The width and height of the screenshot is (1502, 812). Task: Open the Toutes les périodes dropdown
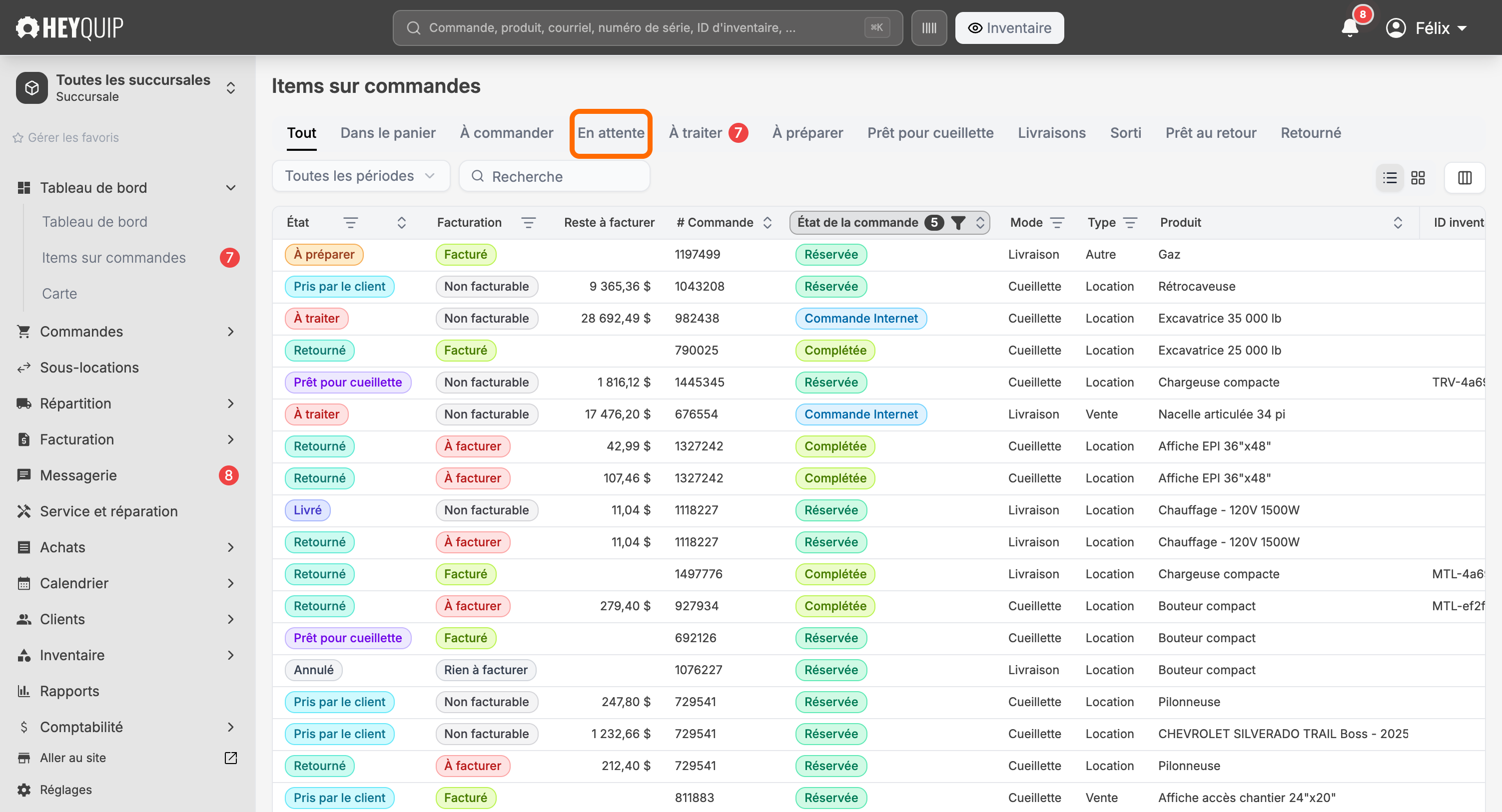click(x=361, y=176)
